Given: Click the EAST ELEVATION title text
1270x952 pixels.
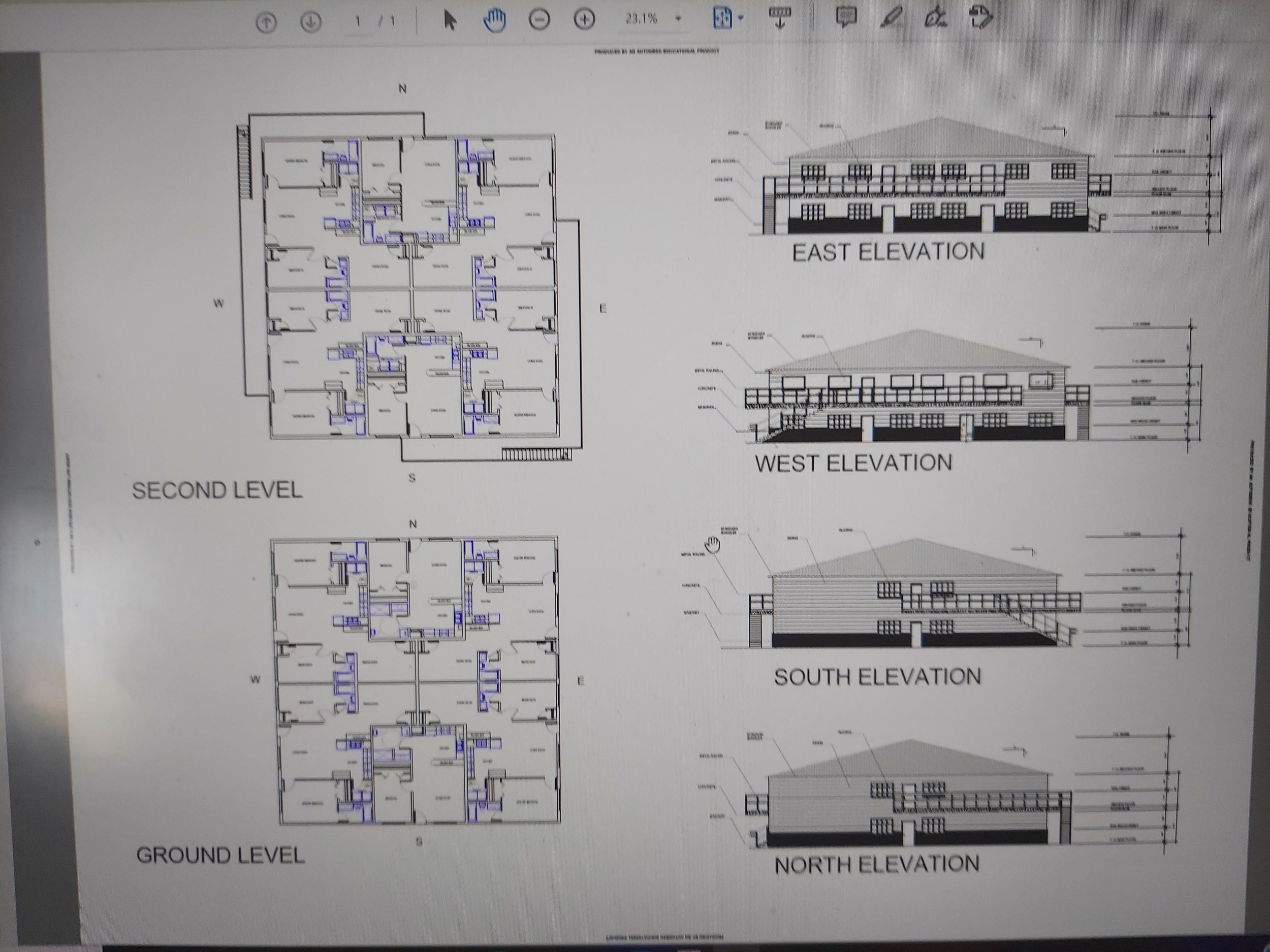Looking at the screenshot, I should click(887, 252).
